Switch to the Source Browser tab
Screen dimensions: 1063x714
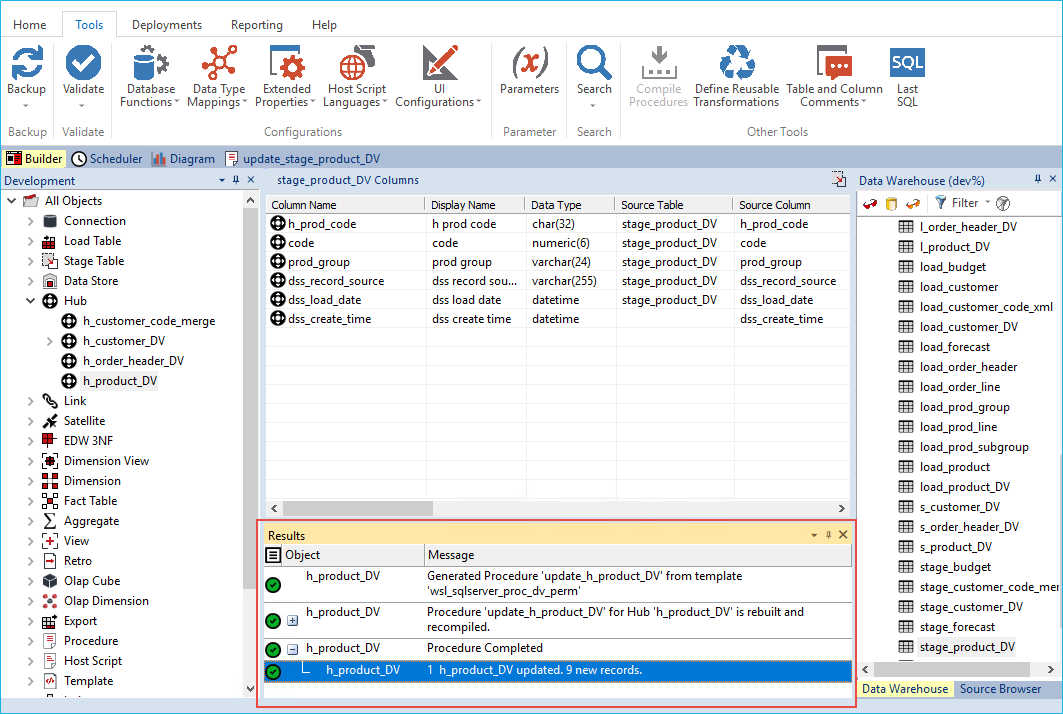(1000, 689)
